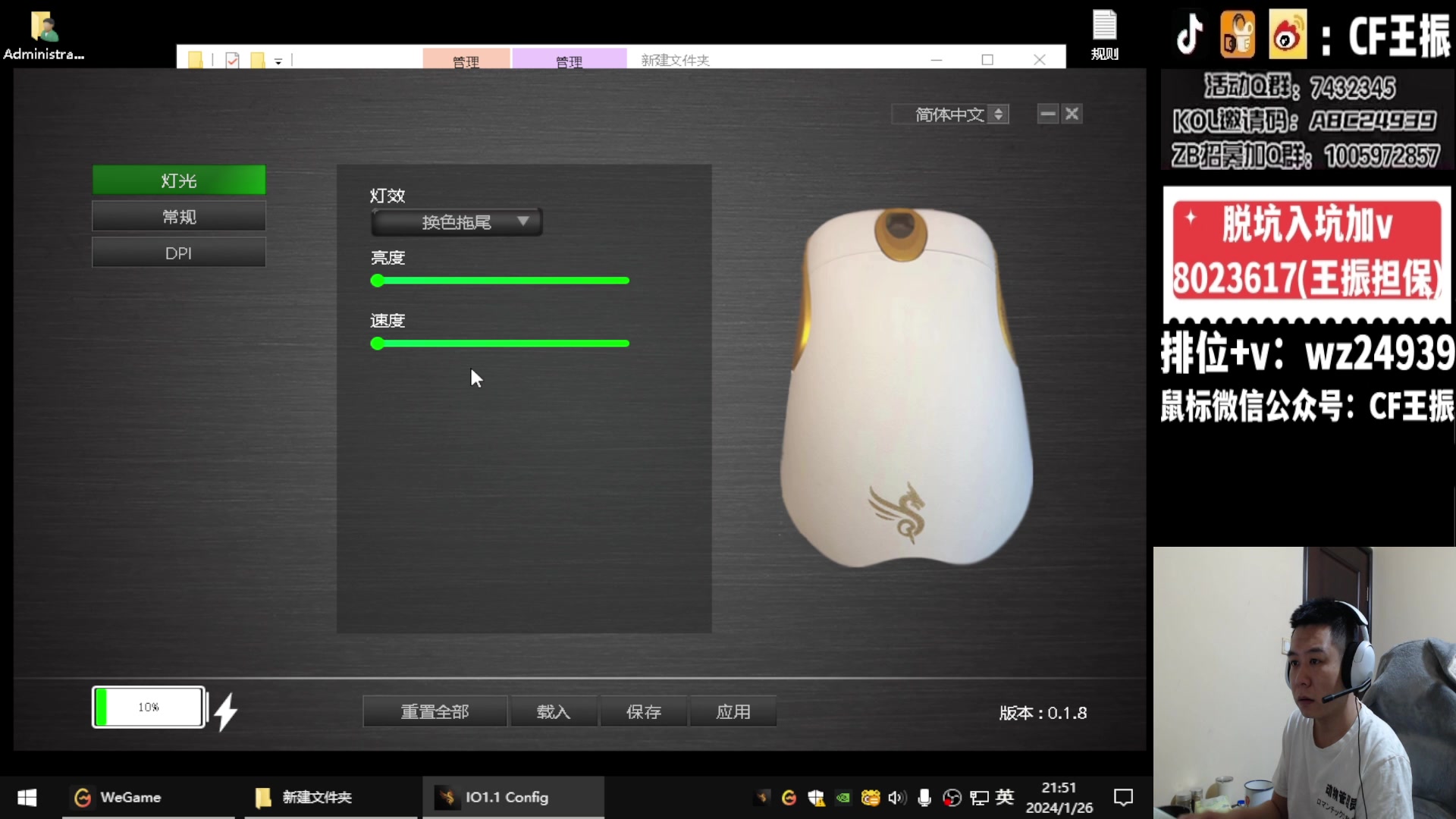Click the 亮度 brightness slider handle
The height and width of the screenshot is (819, 1456).
click(377, 281)
